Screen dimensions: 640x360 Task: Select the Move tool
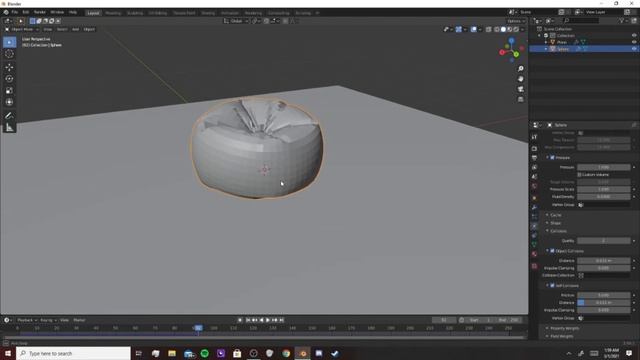pyautogui.click(x=9, y=67)
